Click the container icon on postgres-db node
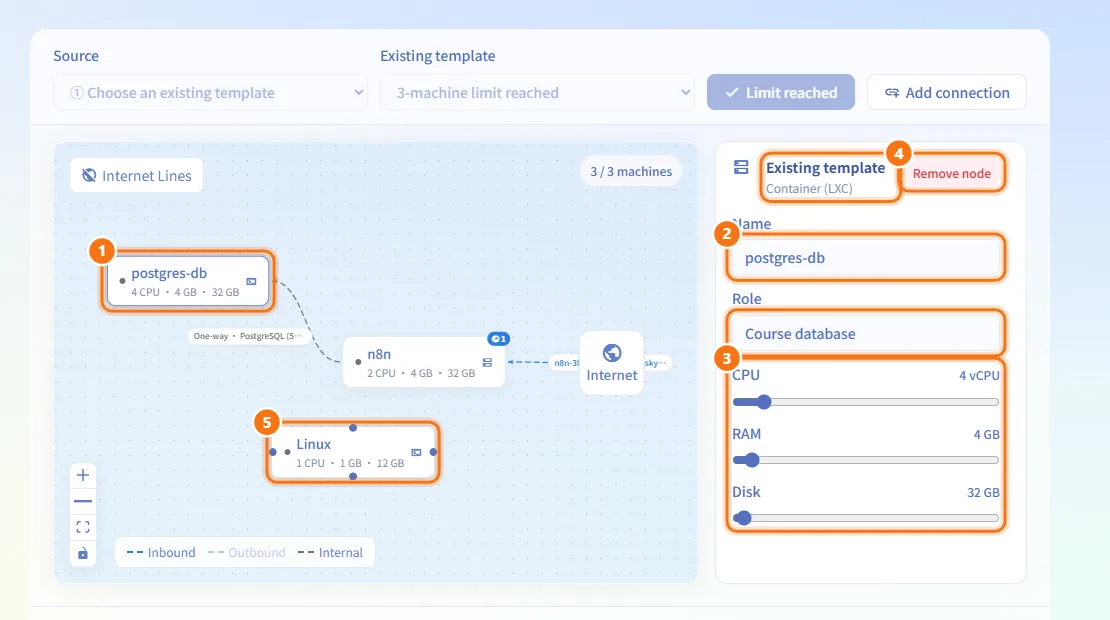Screen dimensions: 1110x620 (251, 282)
